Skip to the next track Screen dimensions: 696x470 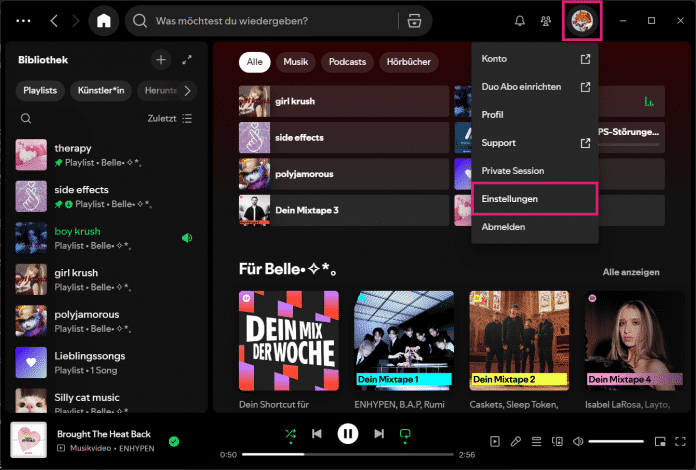click(x=378, y=434)
